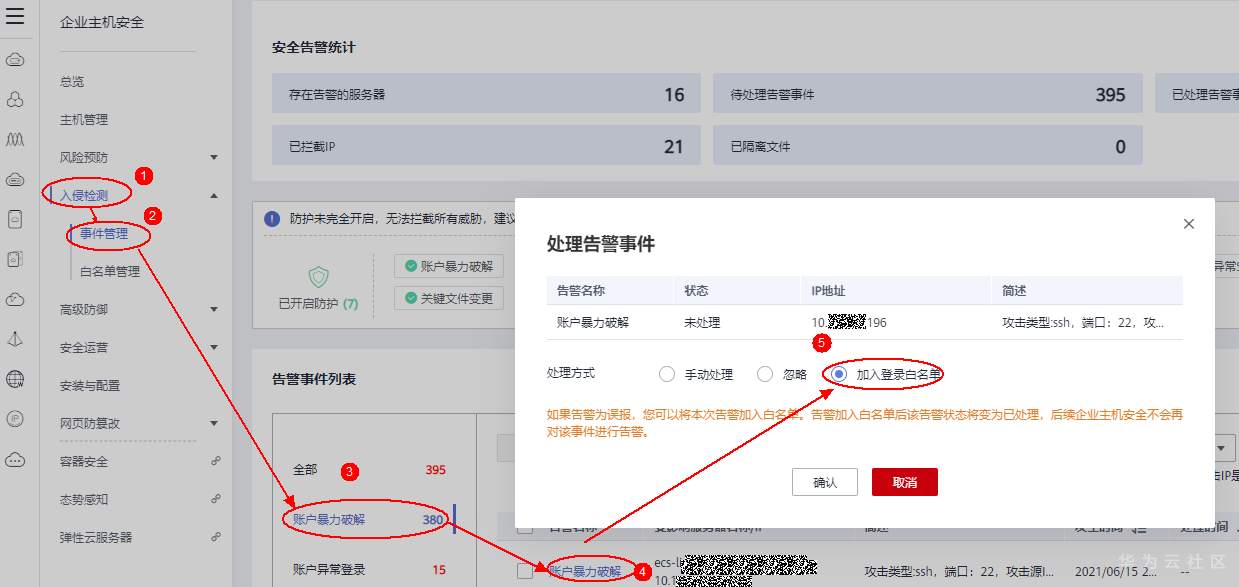Click the waveform-shaped icon in the rail
This screenshot has width=1239, height=587.
click(x=15, y=139)
